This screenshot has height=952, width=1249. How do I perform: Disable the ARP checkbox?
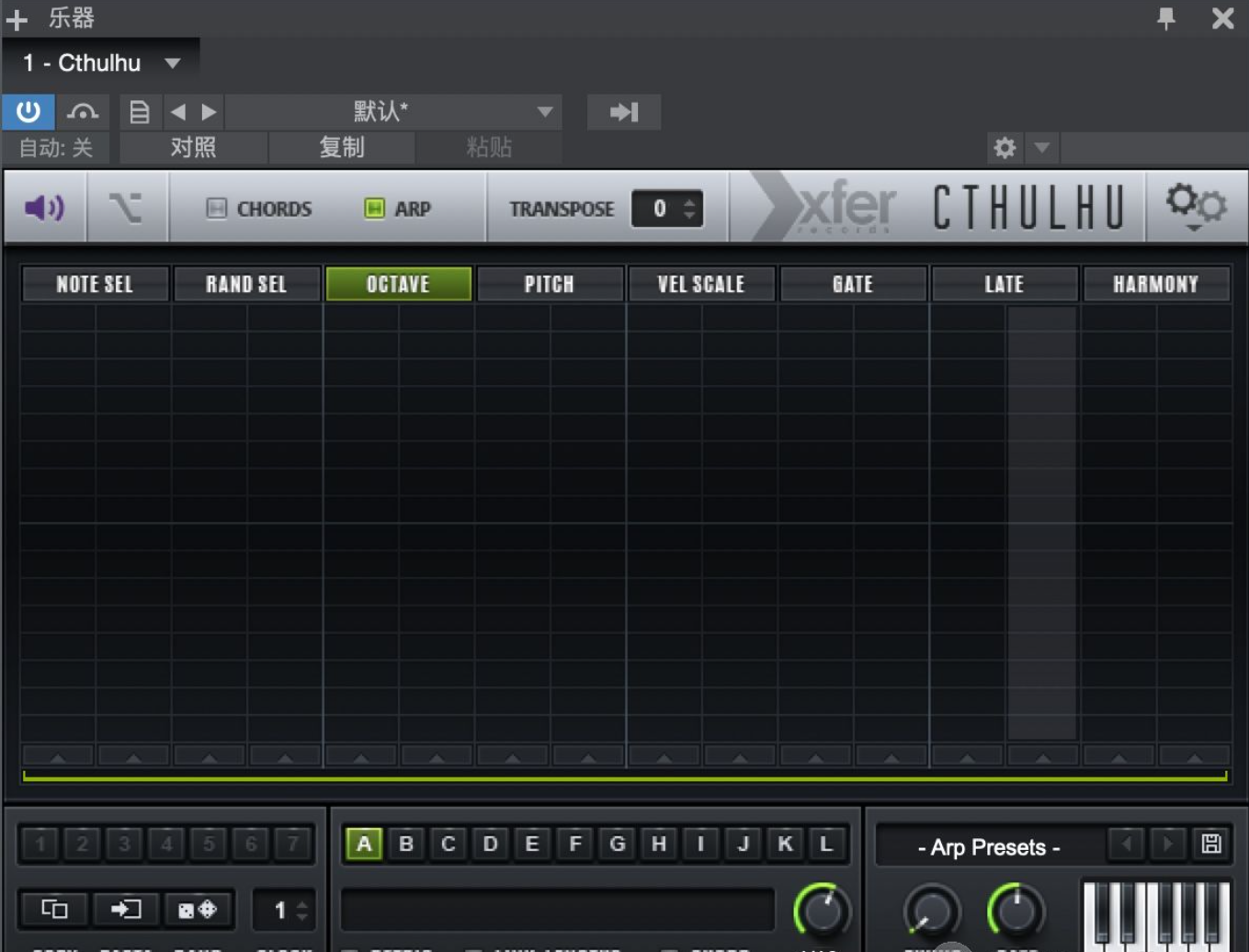tap(374, 209)
